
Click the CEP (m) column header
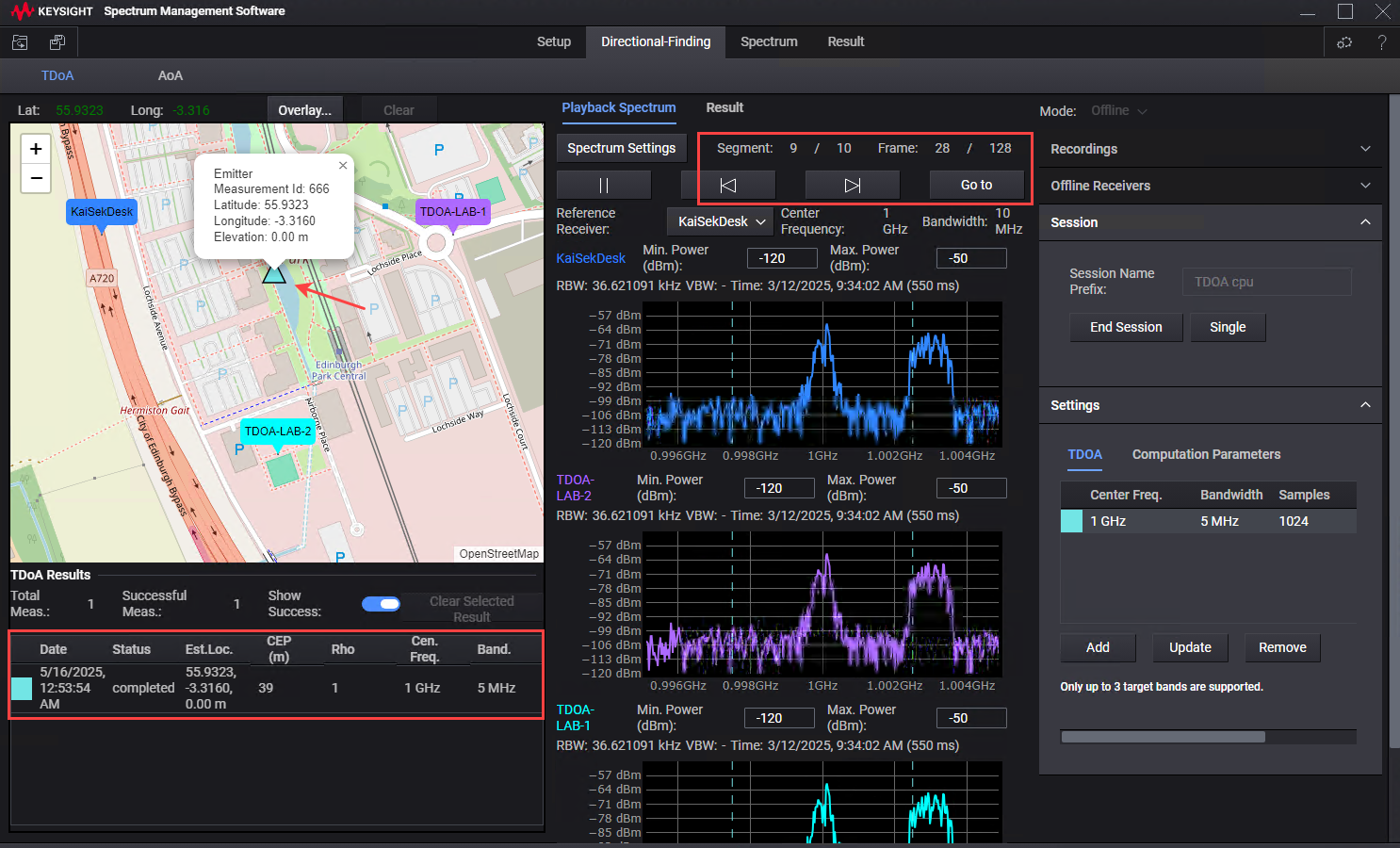coord(279,649)
